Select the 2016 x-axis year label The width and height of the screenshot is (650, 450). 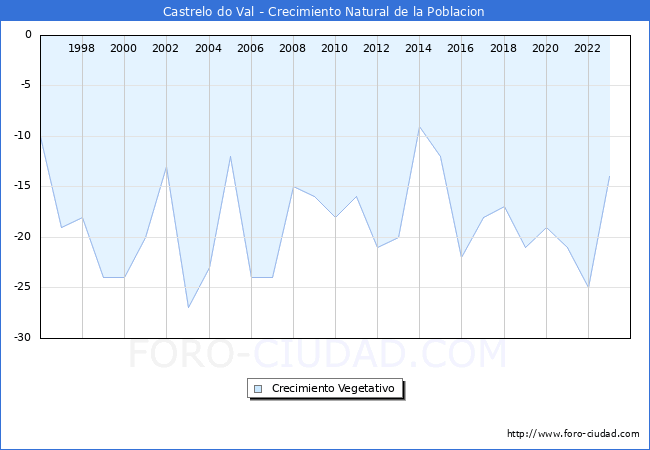click(x=461, y=48)
